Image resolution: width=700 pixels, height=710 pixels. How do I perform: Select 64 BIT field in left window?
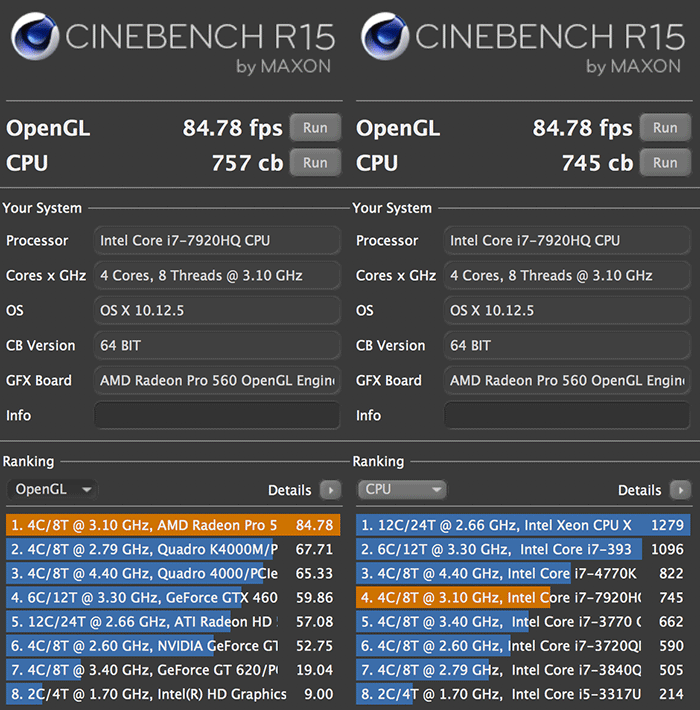tap(217, 345)
